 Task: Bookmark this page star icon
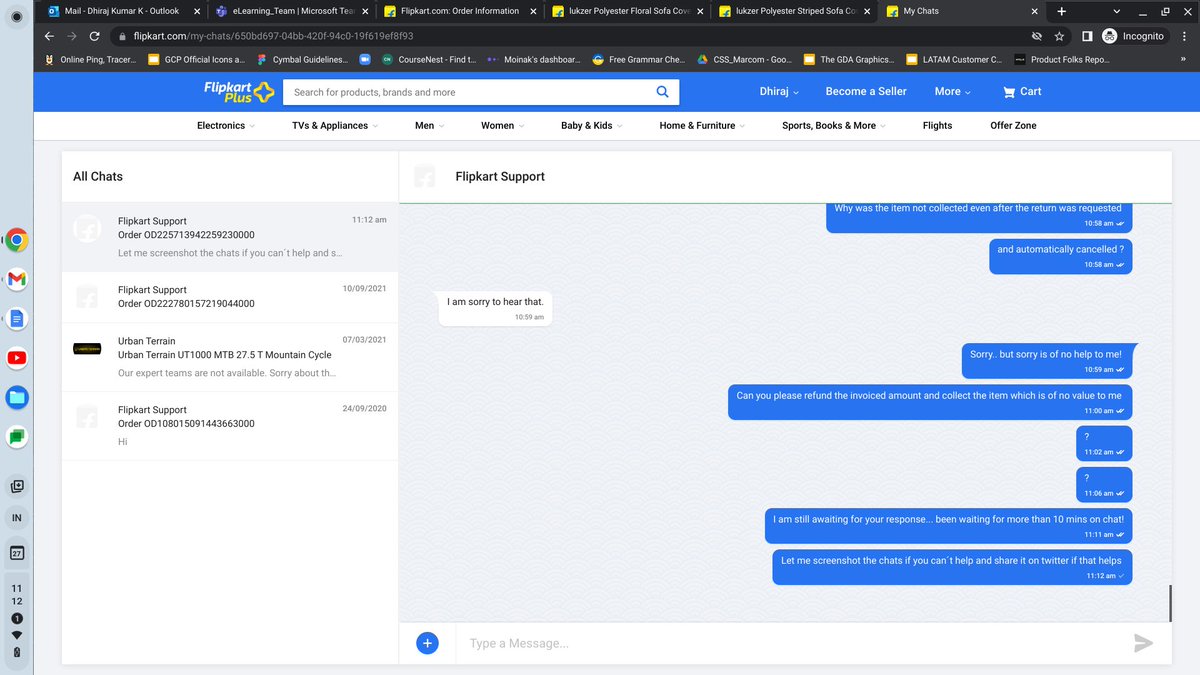(x=1059, y=36)
